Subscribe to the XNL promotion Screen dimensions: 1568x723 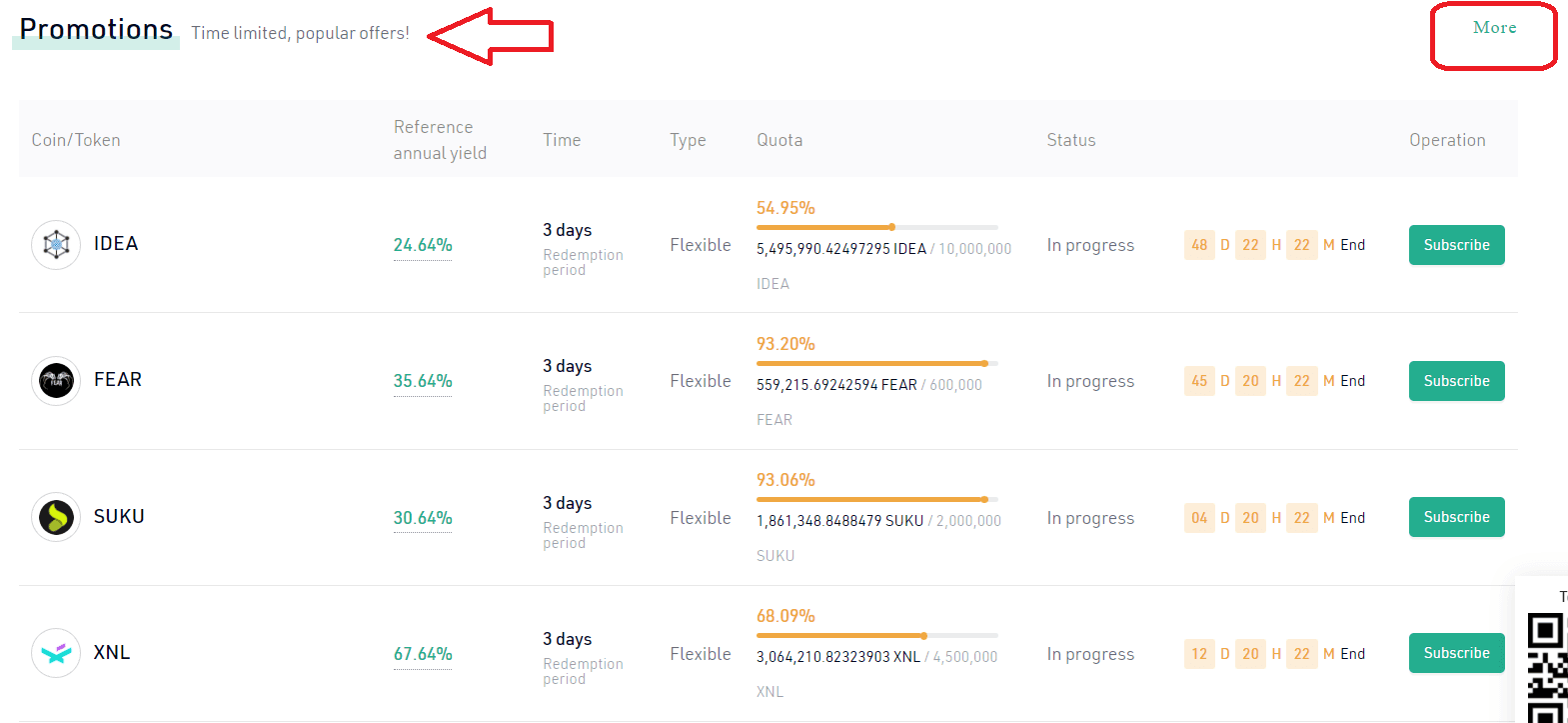pos(1456,653)
